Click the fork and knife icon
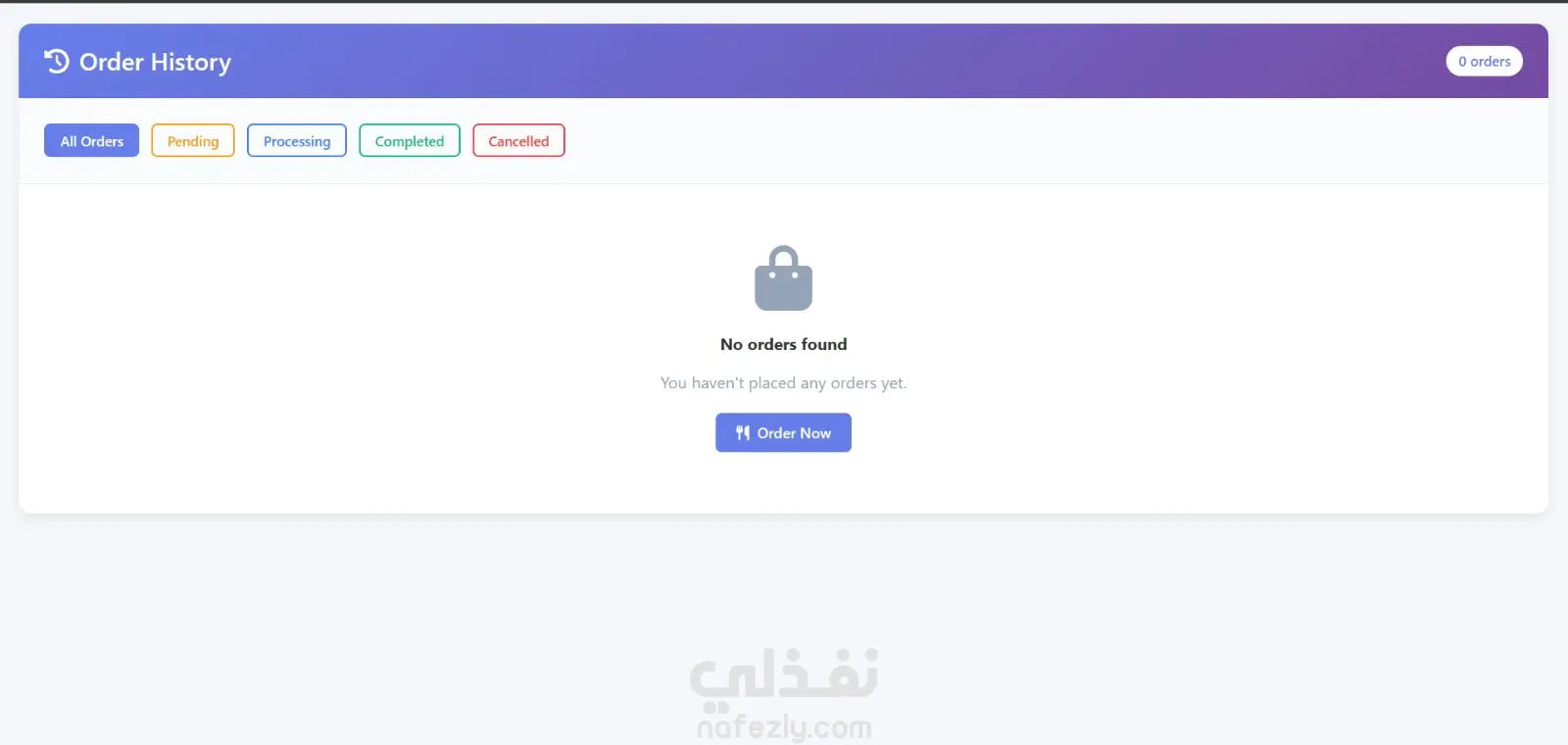Viewport: 1568px width, 745px height. coord(743,432)
